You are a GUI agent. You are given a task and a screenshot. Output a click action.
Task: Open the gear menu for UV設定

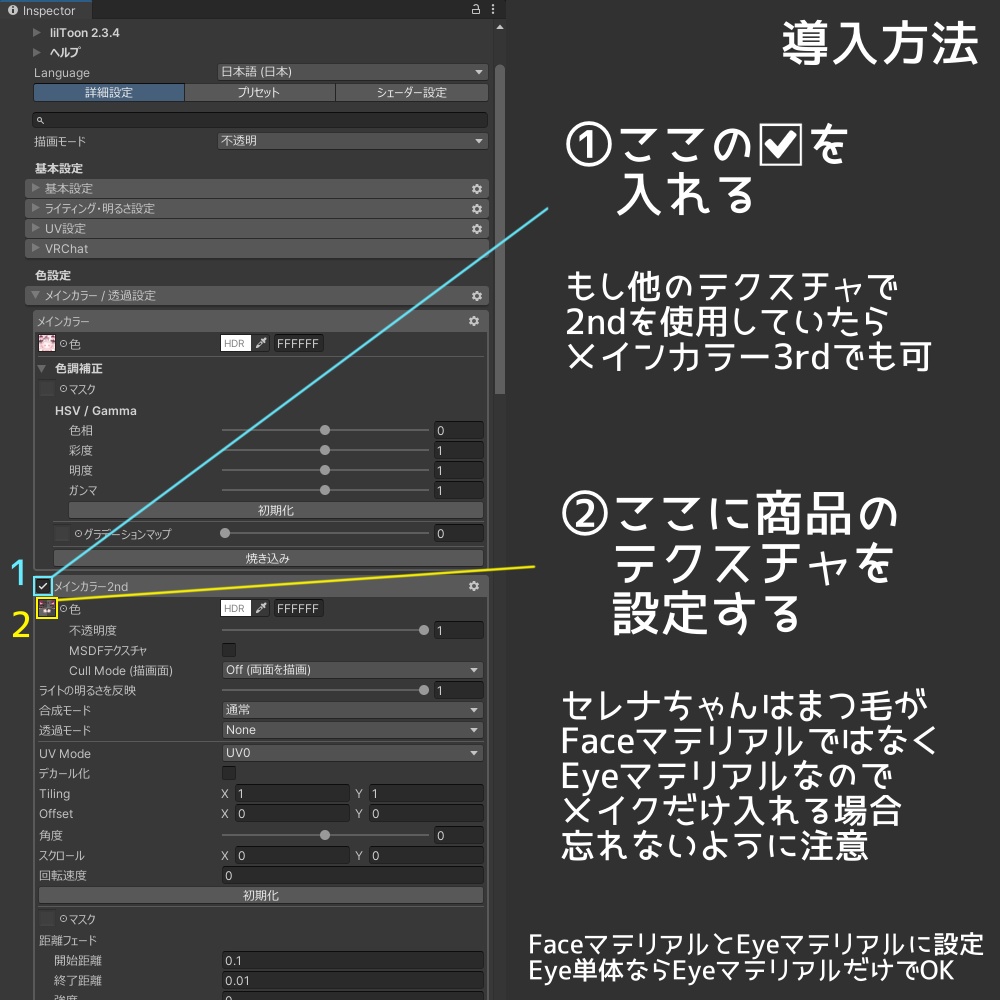pos(476,229)
